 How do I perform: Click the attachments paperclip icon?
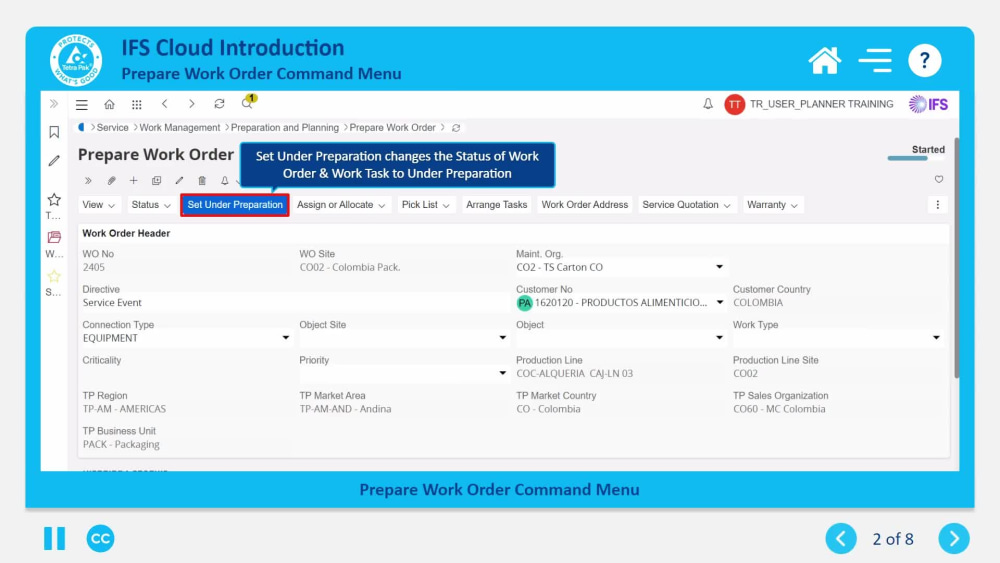tap(111, 180)
